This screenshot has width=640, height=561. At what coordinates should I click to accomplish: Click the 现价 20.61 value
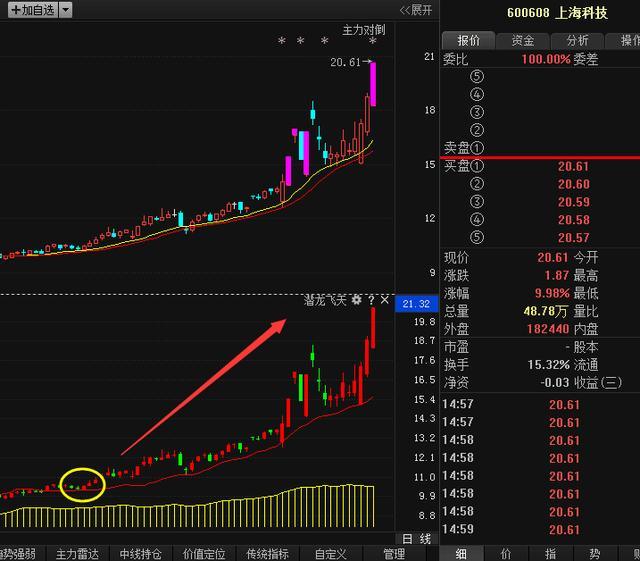click(553, 258)
